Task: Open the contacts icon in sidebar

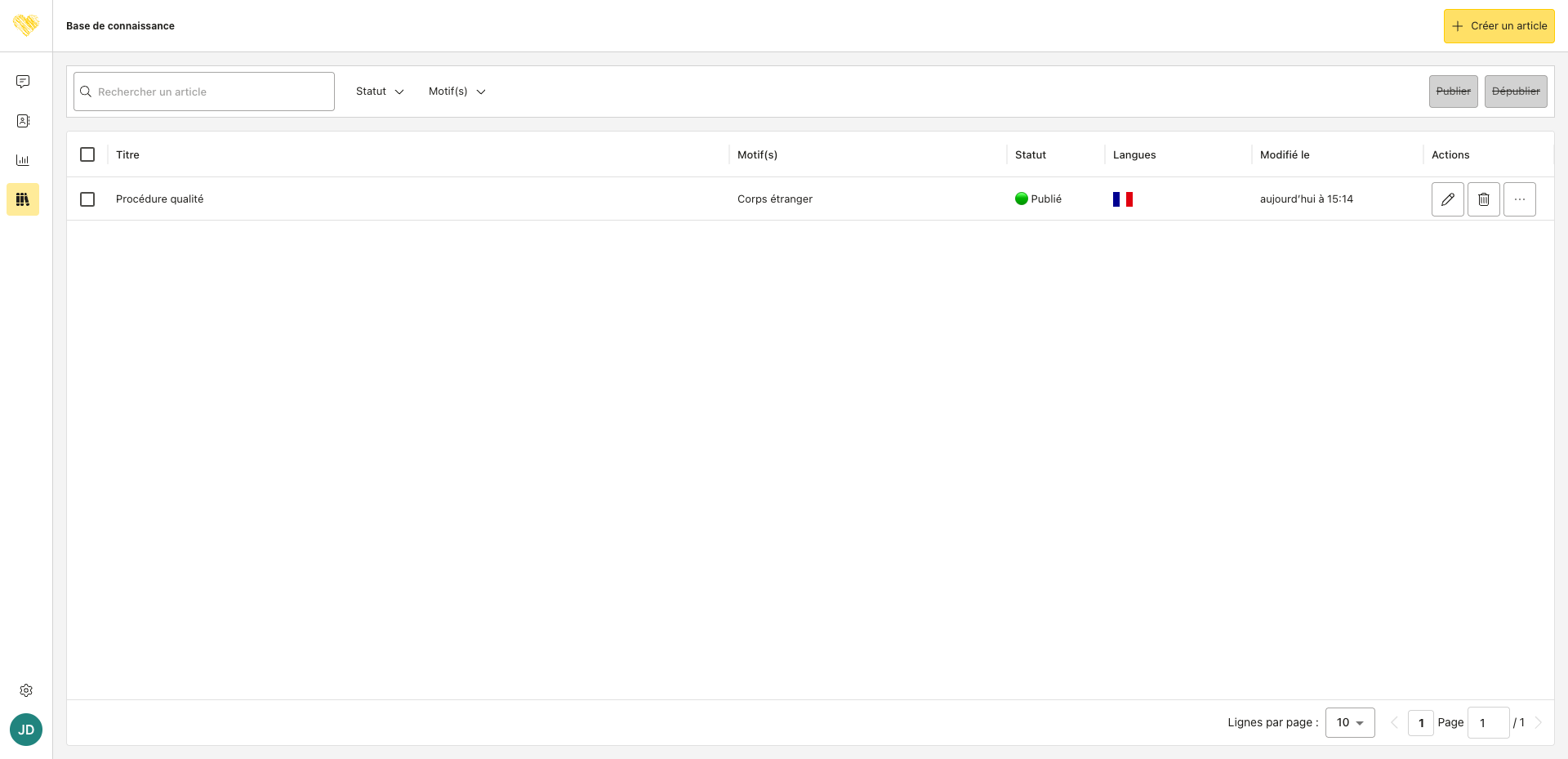Action: (23, 121)
